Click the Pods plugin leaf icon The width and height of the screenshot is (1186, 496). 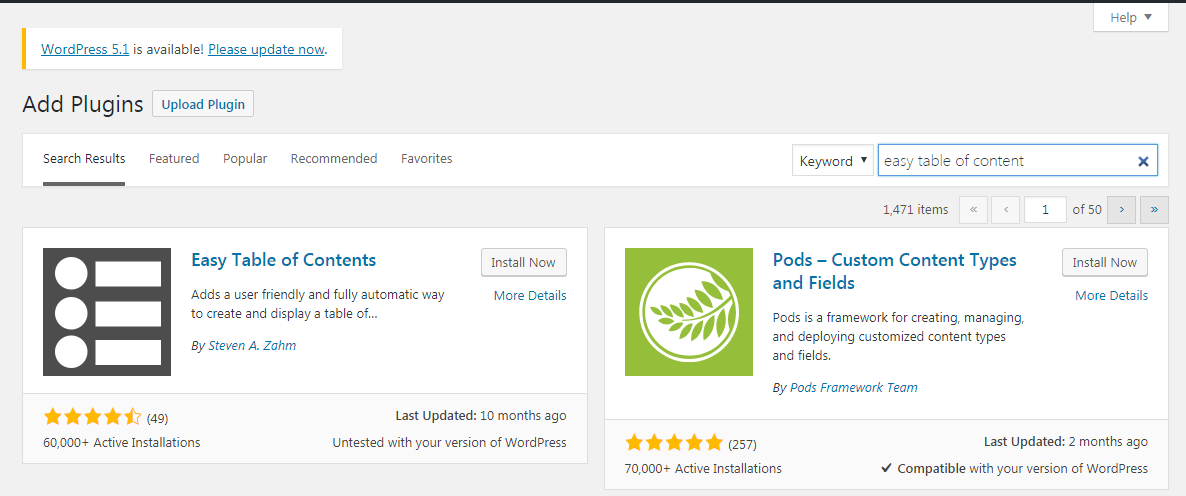(x=688, y=312)
